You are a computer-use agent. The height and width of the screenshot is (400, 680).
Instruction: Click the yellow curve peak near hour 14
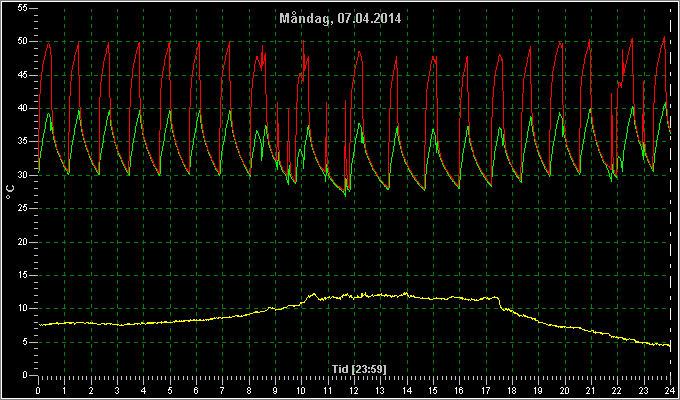[406, 293]
